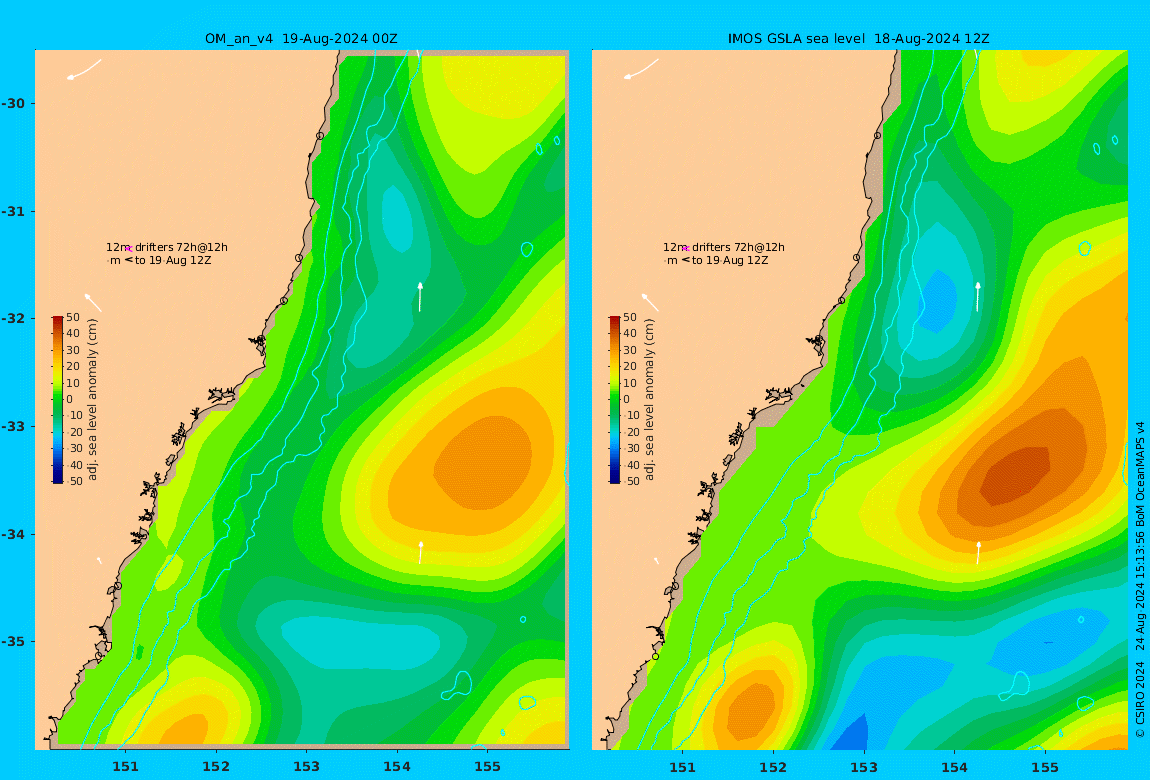Click the yellow coastal circle marker near -35.1, right map
1150x780 pixels.
pos(656,656)
